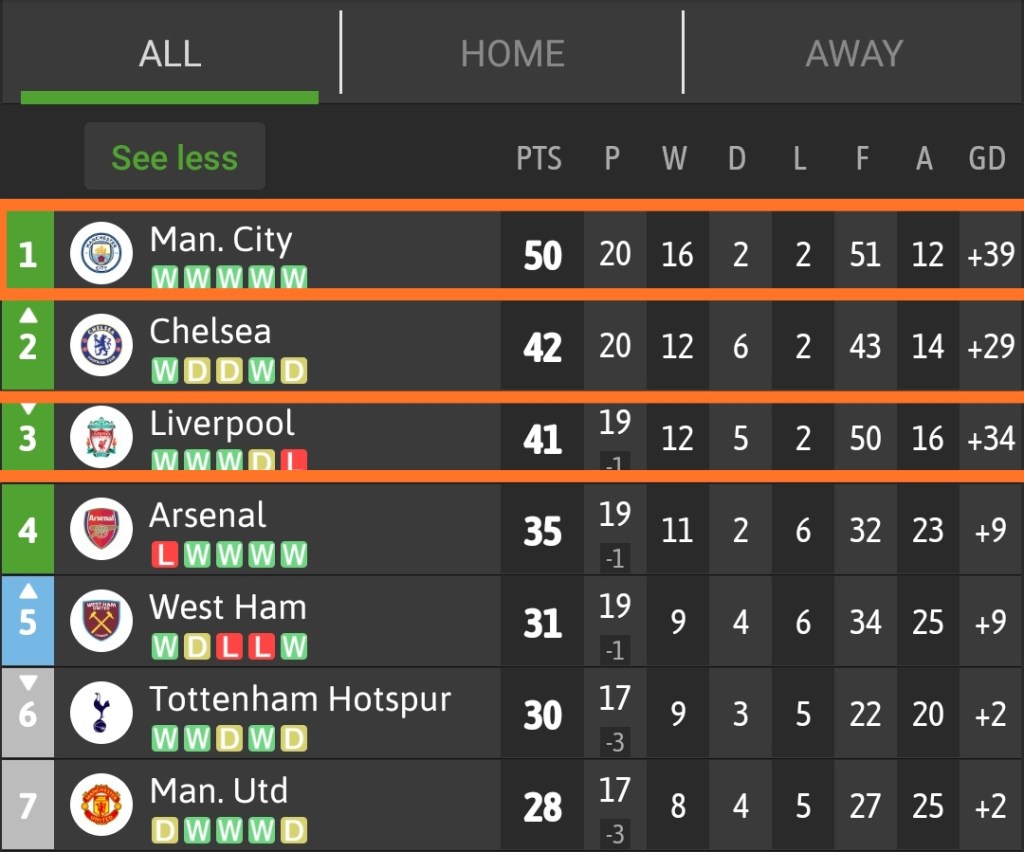Sort by the GD column header
Image resolution: width=1024 pixels, height=852 pixels.
987,158
